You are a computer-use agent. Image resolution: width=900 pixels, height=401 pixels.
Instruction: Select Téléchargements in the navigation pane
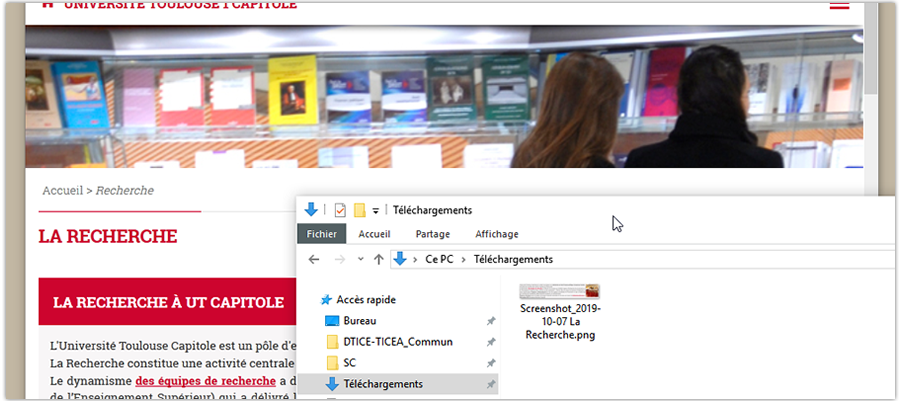pos(383,384)
